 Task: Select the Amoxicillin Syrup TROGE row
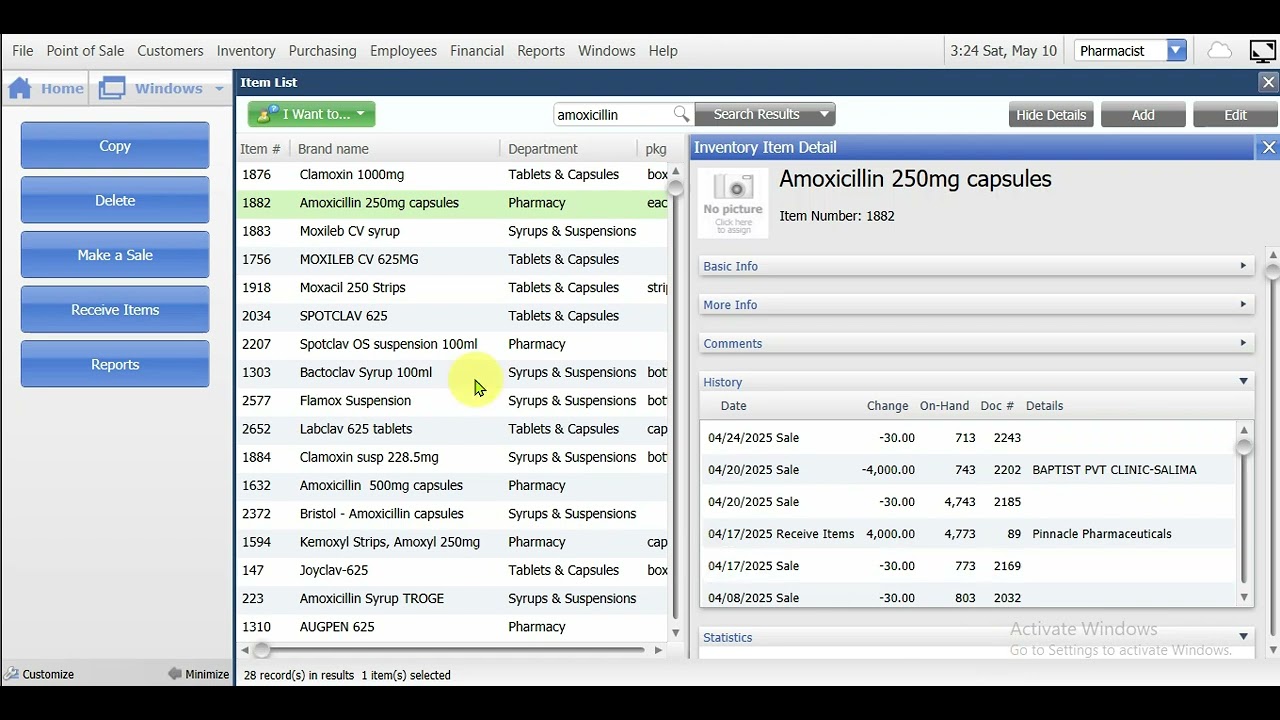click(x=453, y=598)
